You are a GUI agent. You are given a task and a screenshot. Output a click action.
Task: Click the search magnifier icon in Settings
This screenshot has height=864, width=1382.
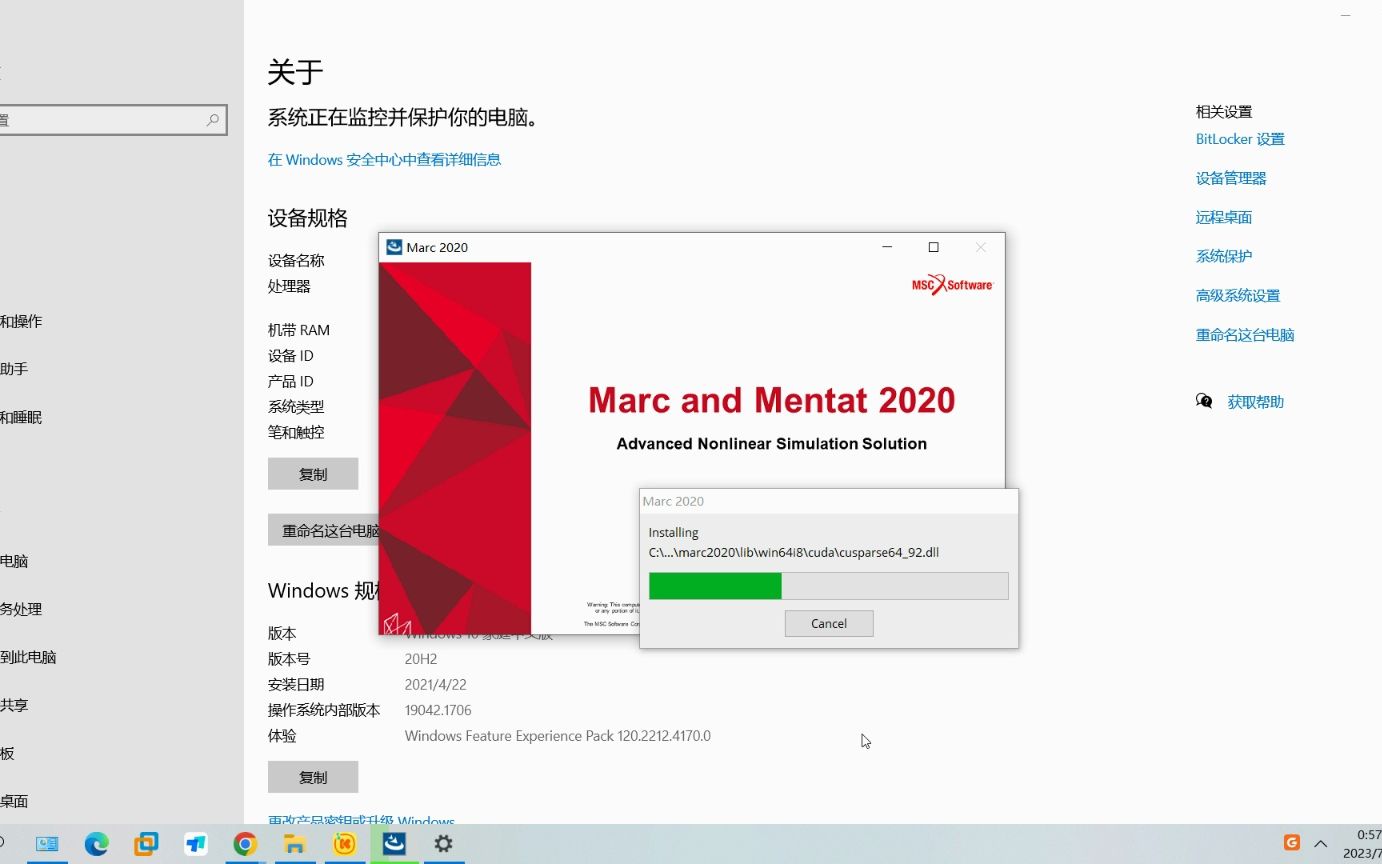click(212, 120)
